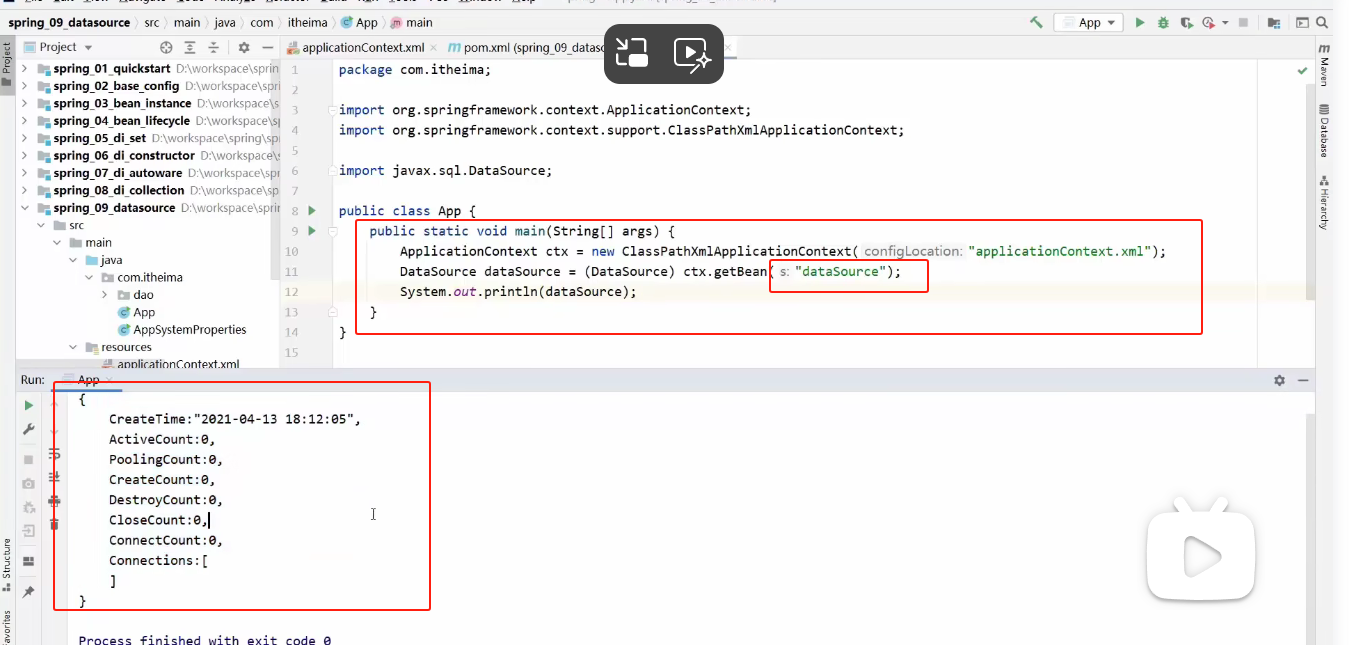Expand the spring_02_base_config module
The image size is (1351, 645).
(x=25, y=86)
